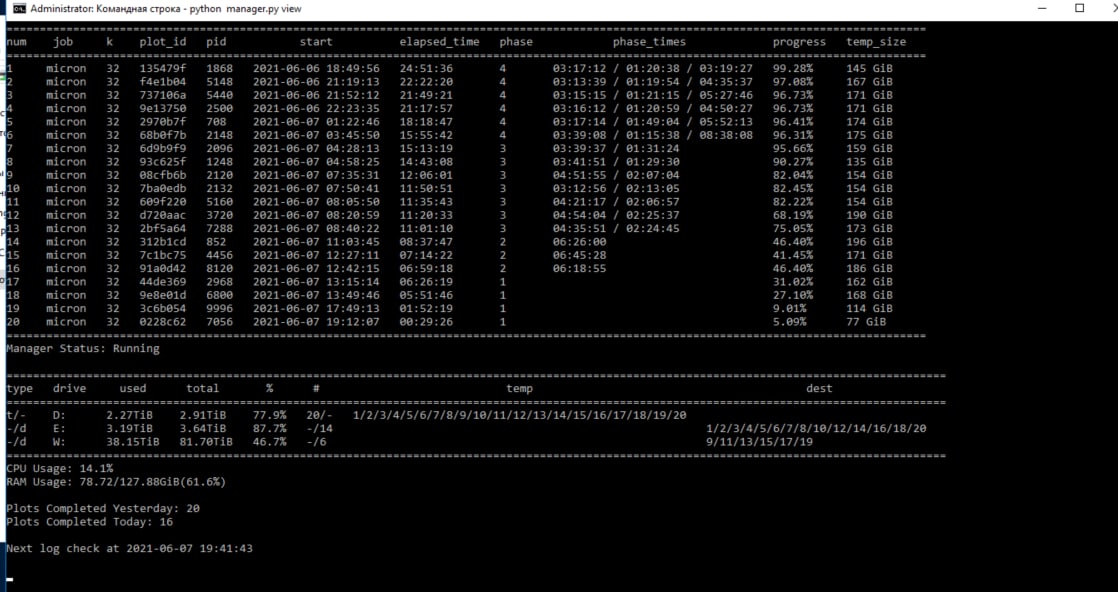Viewport: 1118px width, 592px height.
Task: Click temp size 77 GiB
Action: click(x=866, y=322)
